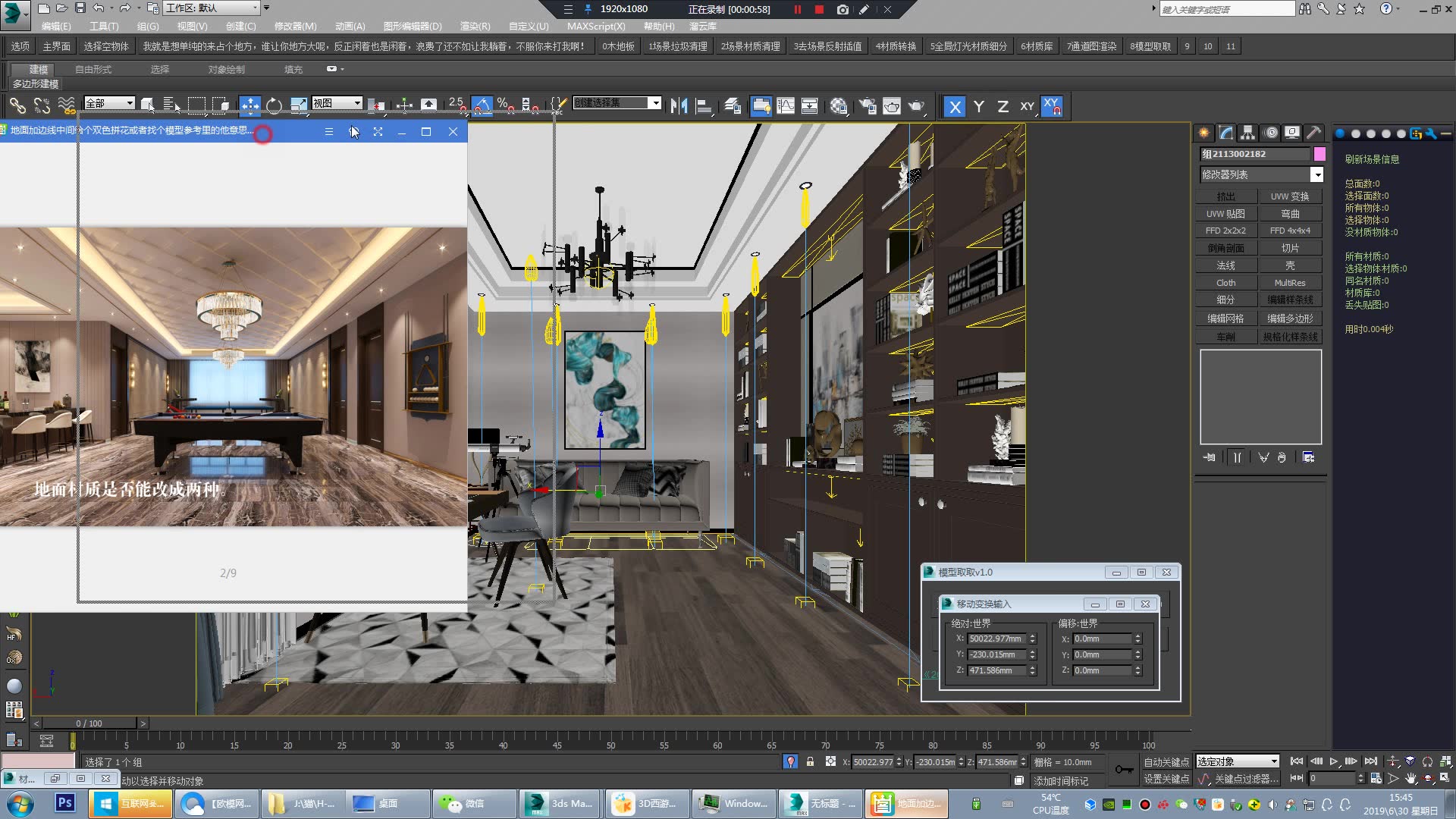Click the FFD 2x2x2 modifier icon
The width and height of the screenshot is (1456, 819).
click(1225, 230)
